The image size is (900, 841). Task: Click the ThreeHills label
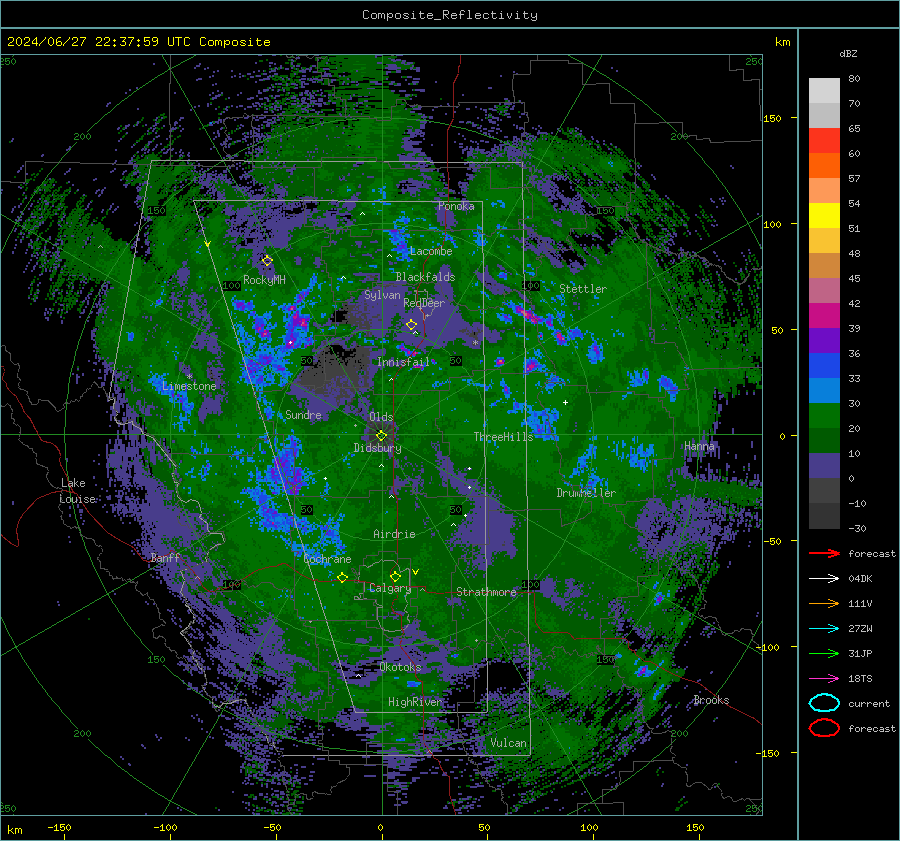pos(503,437)
